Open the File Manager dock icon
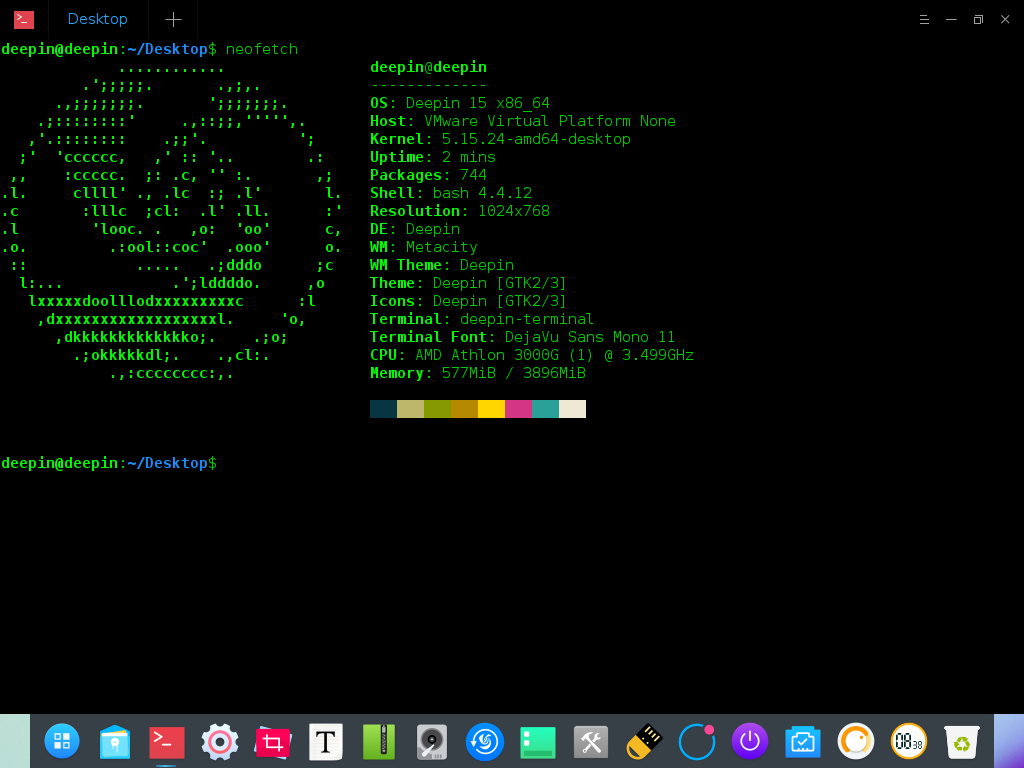The image size is (1024, 768). coord(115,742)
